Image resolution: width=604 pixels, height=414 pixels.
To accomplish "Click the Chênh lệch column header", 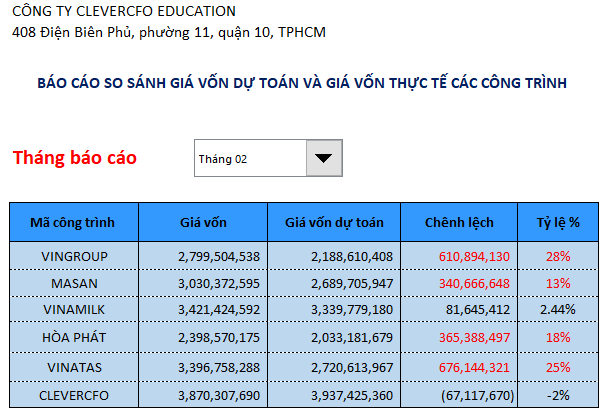I will click(458, 222).
